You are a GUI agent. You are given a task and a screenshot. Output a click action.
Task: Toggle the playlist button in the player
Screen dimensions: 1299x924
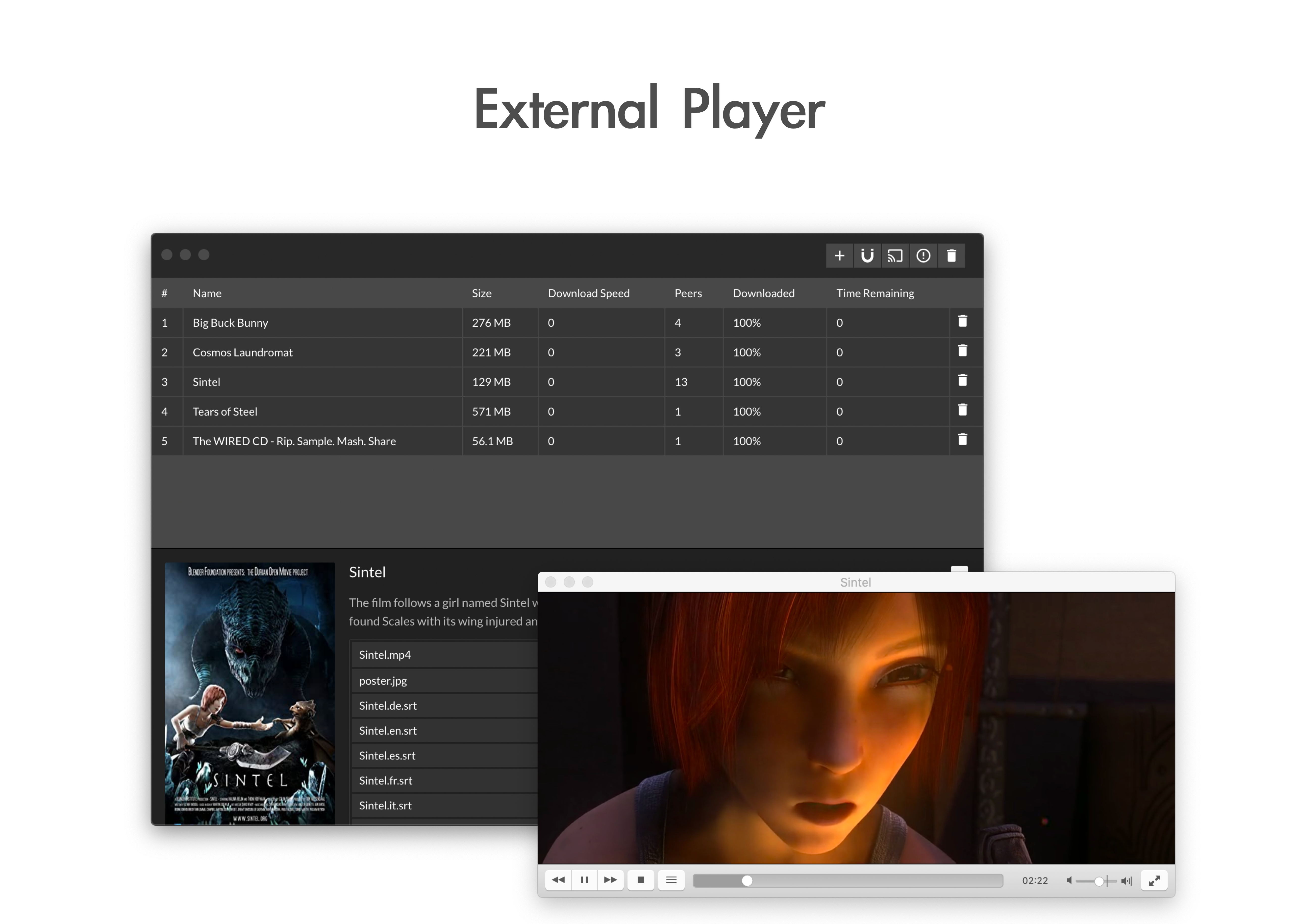671,880
